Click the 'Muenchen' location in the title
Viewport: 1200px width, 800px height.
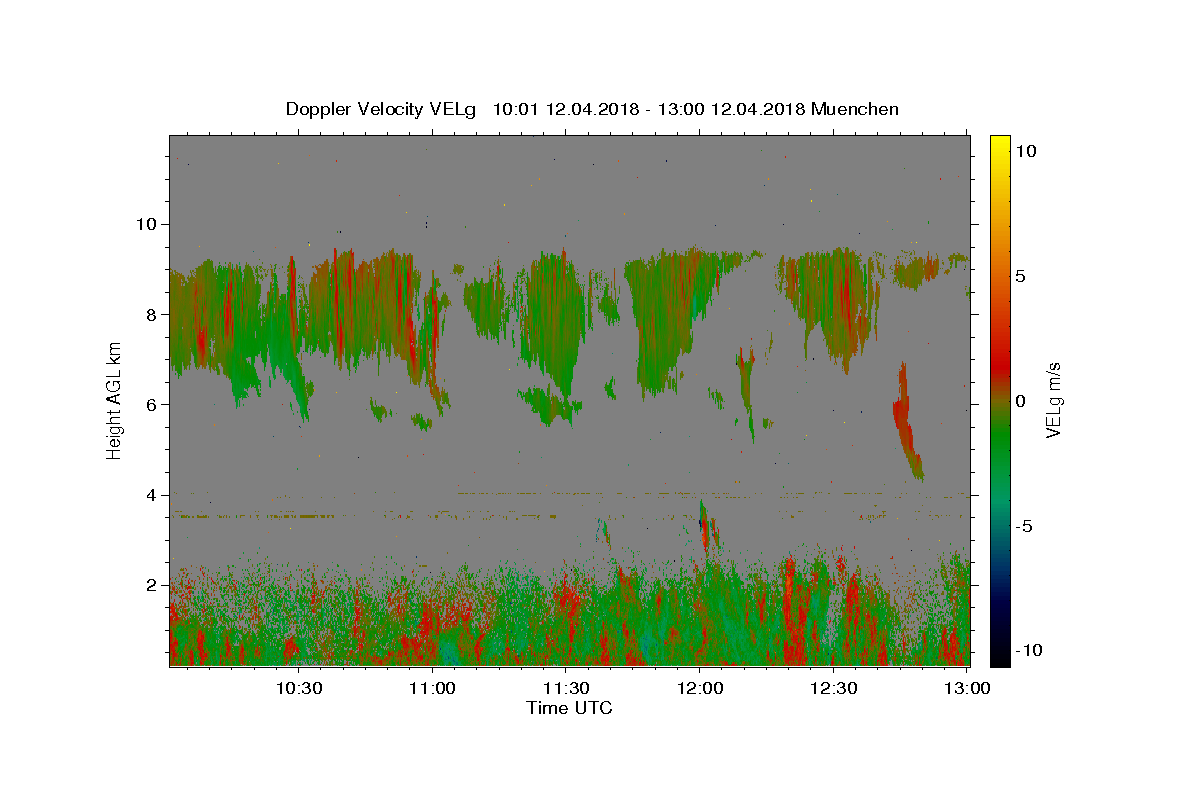(x=855, y=109)
